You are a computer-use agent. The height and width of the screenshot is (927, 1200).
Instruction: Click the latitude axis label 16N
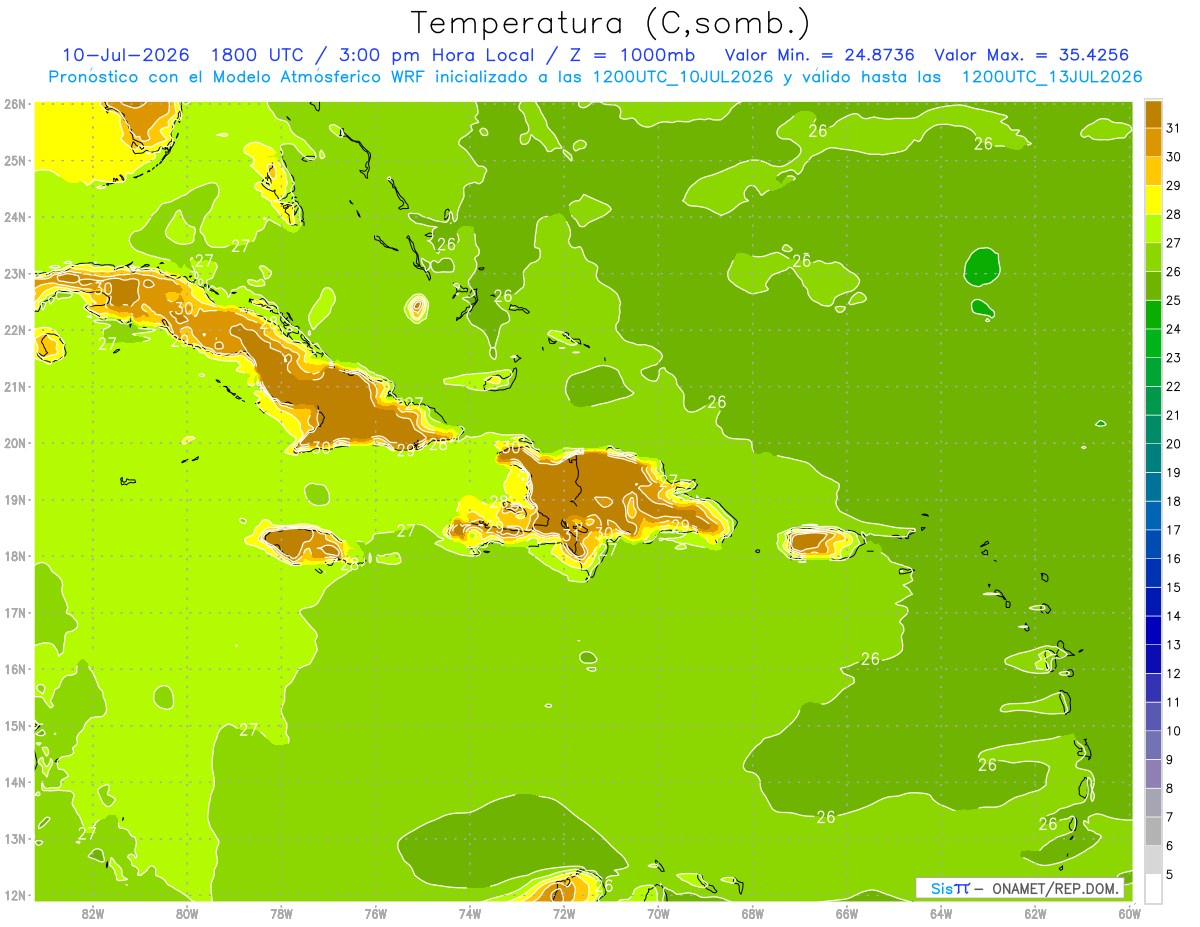14,669
